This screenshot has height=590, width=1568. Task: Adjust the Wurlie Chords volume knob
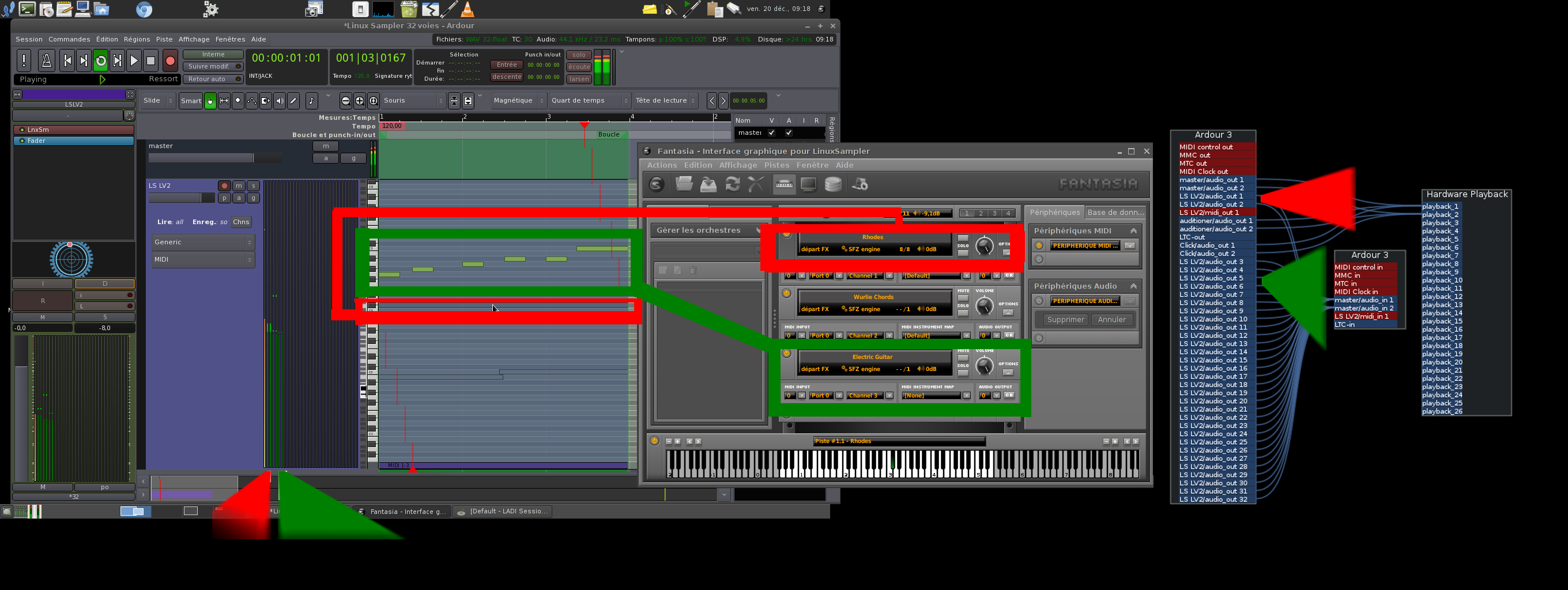(983, 306)
